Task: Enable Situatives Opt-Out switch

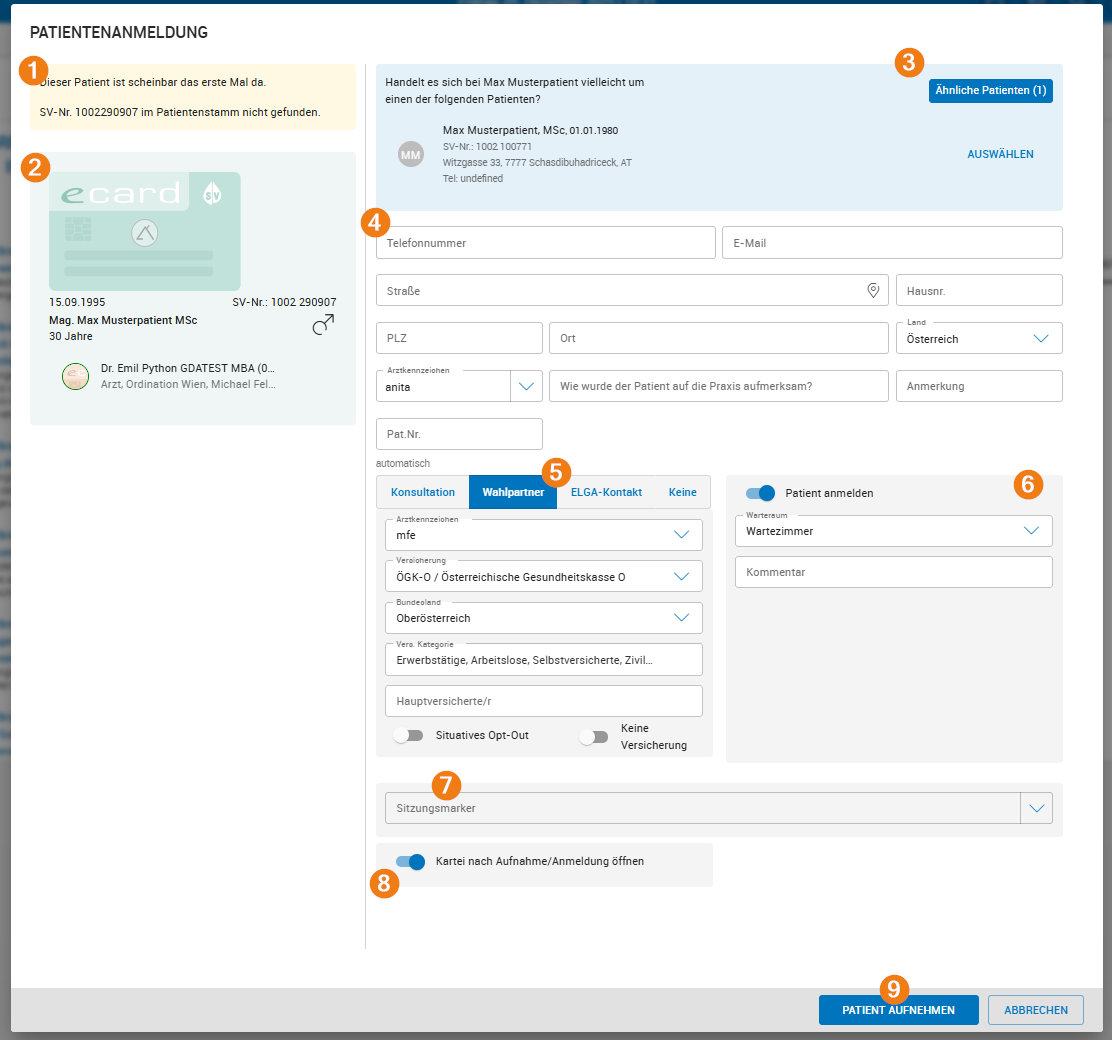Action: (408, 735)
